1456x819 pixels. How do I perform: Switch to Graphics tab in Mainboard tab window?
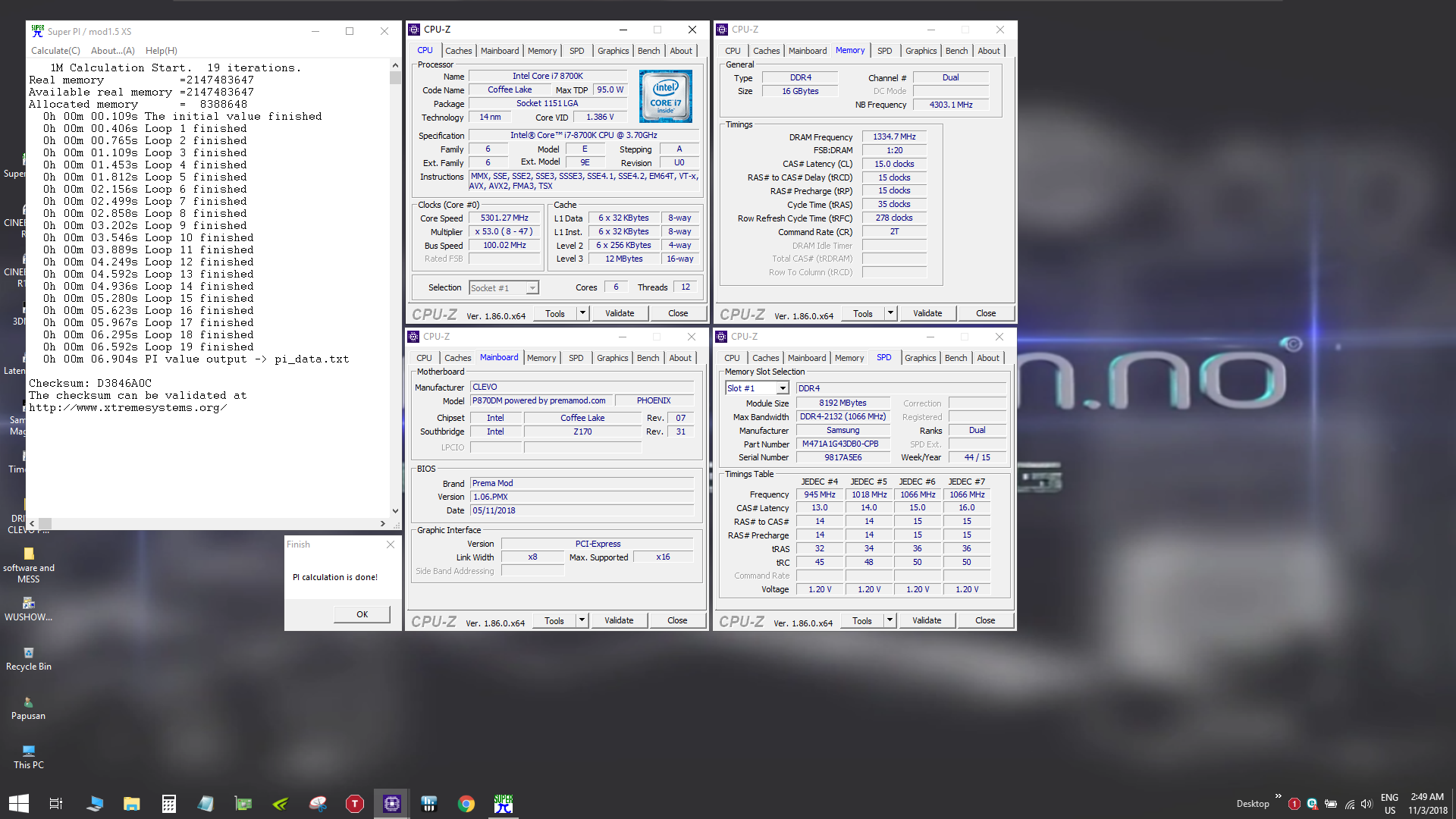click(612, 358)
